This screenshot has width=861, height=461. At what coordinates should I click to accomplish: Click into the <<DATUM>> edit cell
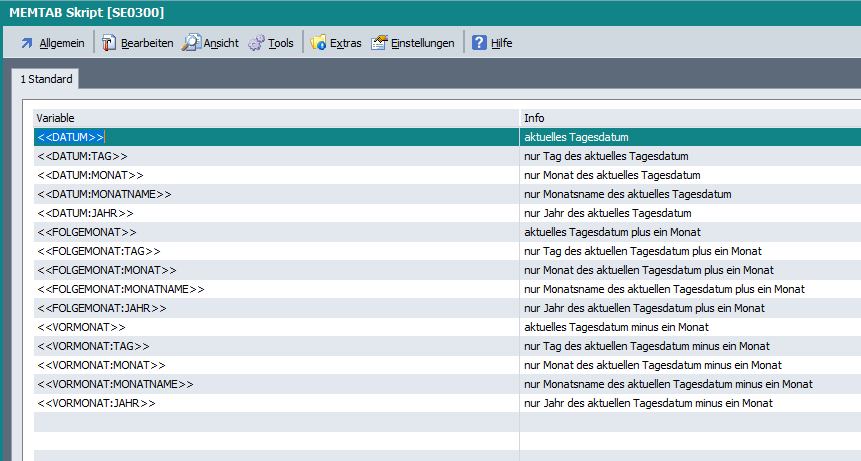tap(275, 137)
